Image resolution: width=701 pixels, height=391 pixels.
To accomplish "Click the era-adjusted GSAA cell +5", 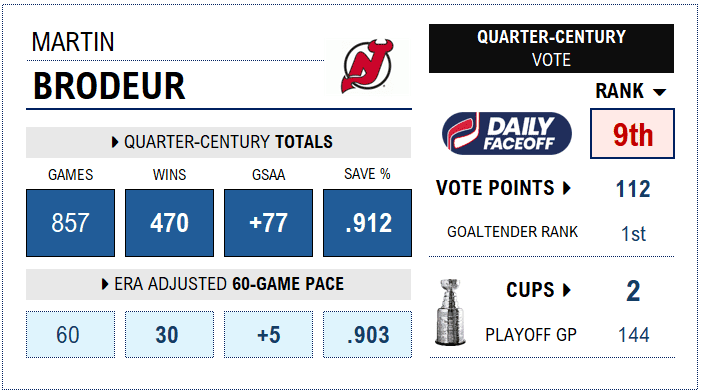I will [268, 334].
